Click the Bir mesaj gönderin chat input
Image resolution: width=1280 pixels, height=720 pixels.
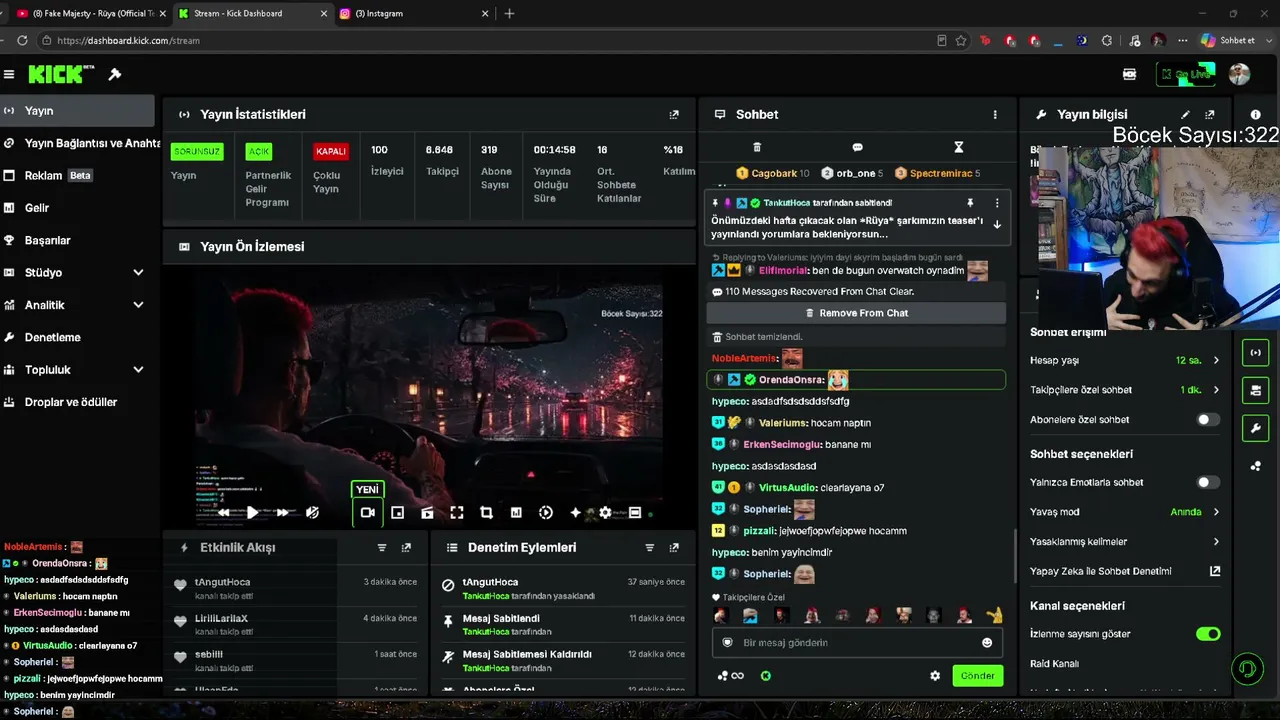tap(856, 643)
